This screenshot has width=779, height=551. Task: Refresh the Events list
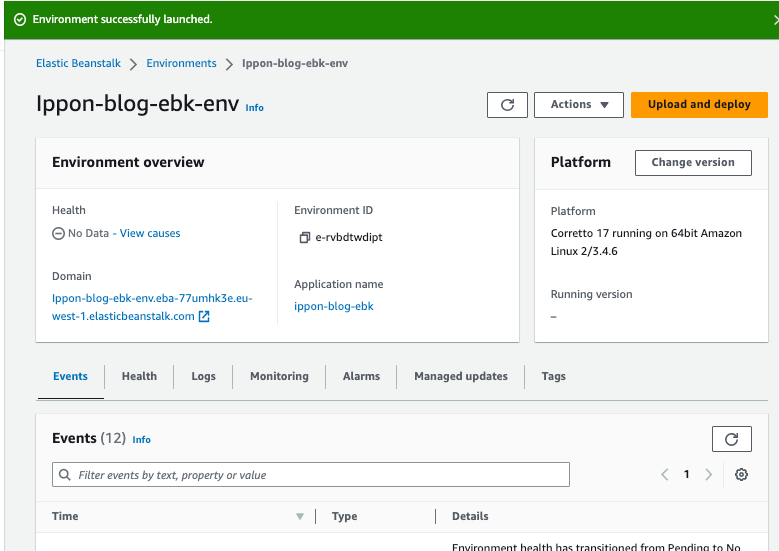point(731,439)
